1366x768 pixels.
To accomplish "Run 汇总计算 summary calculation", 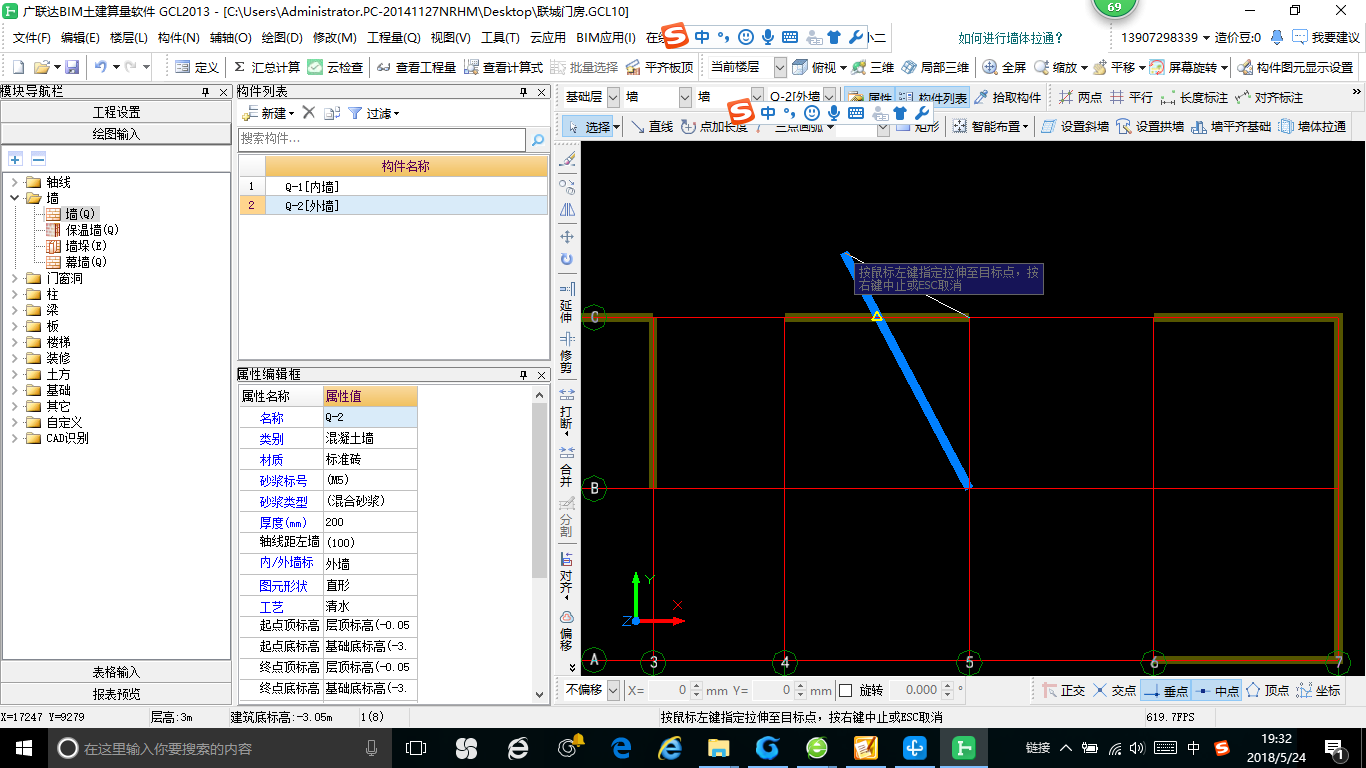I will pyautogui.click(x=267, y=67).
